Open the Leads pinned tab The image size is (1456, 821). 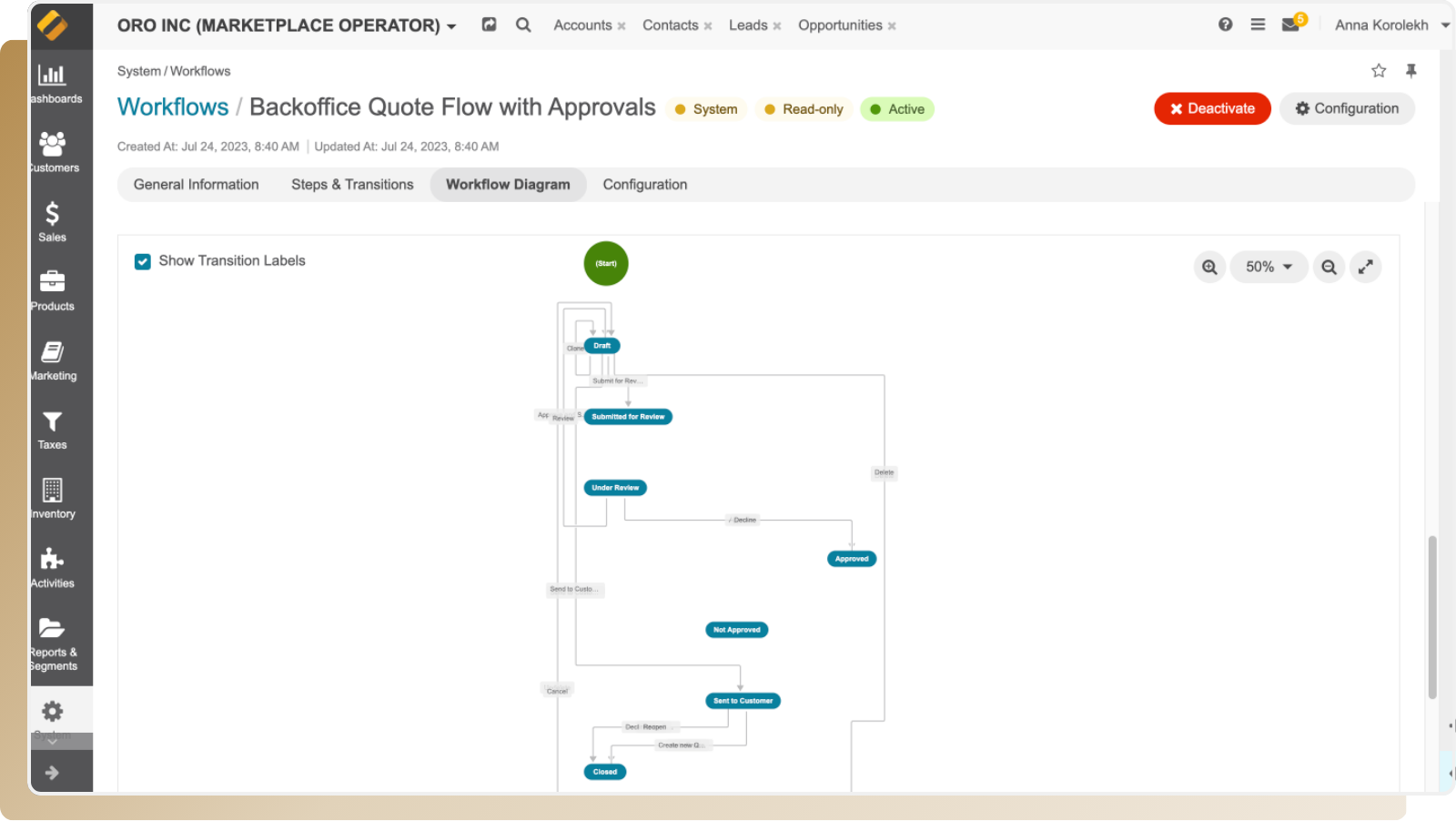[x=748, y=25]
